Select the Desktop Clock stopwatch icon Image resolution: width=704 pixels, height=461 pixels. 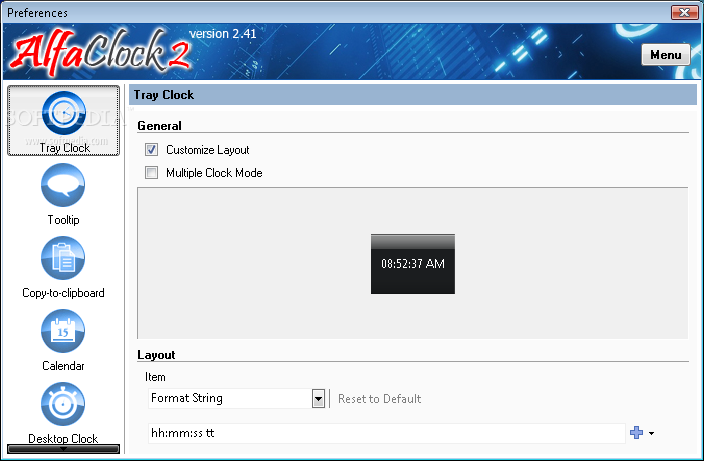tap(63, 404)
